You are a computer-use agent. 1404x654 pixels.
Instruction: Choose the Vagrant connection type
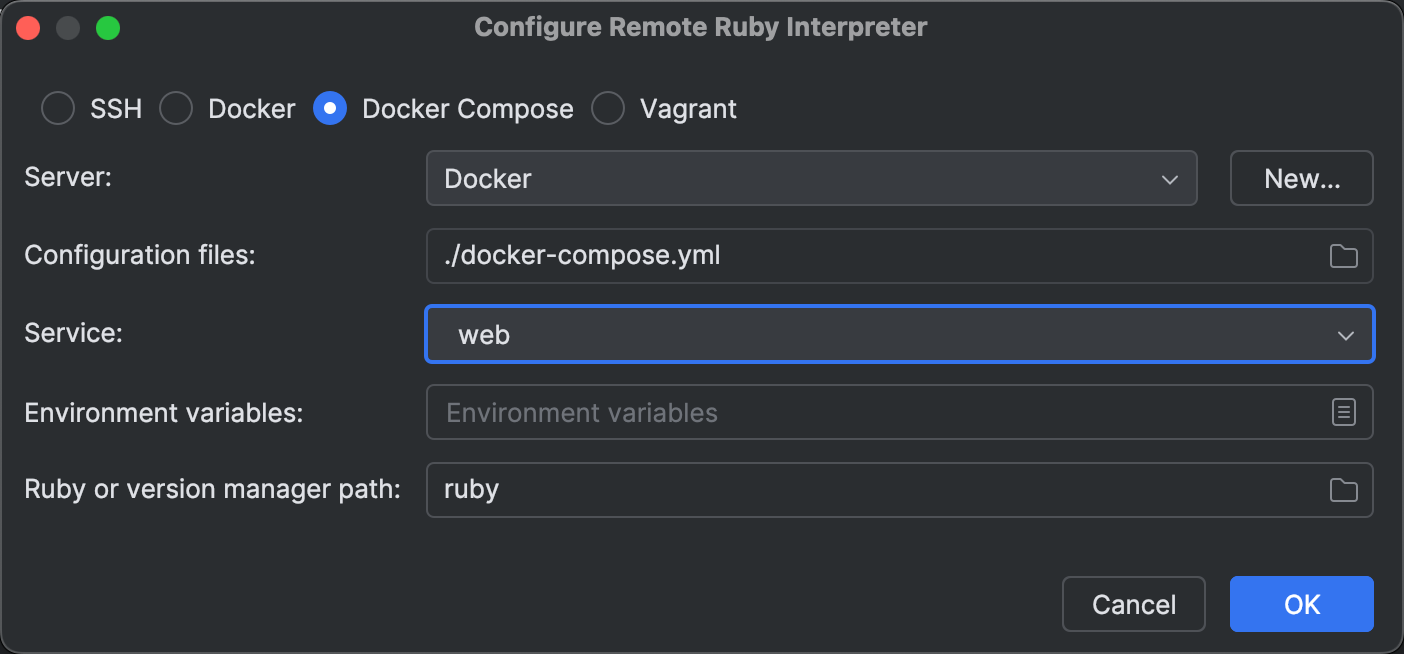coord(608,108)
